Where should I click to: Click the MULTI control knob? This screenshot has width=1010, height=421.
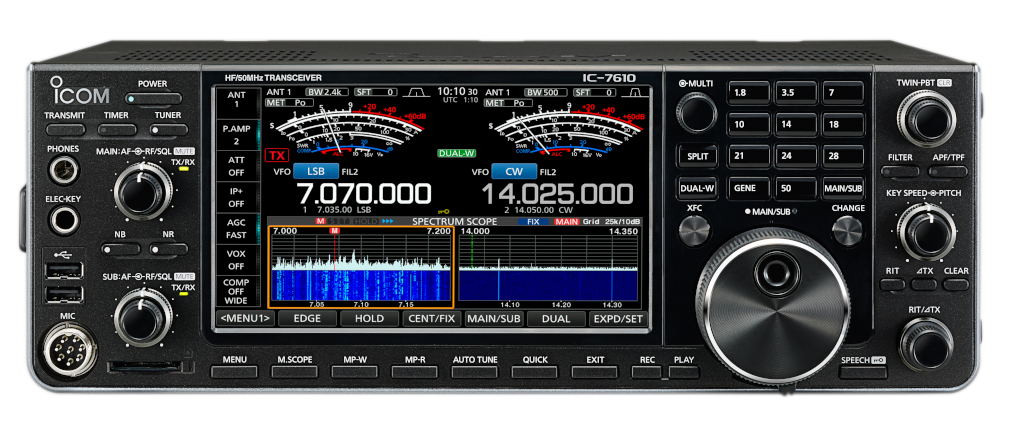(x=696, y=114)
